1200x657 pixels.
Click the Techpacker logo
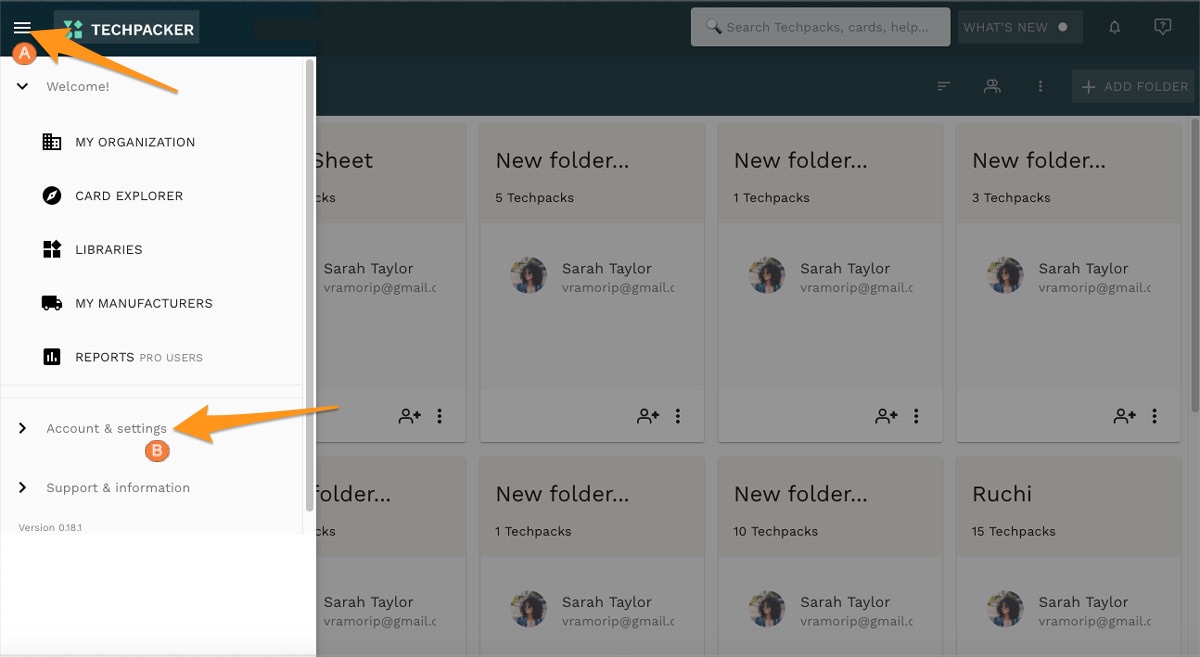126,28
